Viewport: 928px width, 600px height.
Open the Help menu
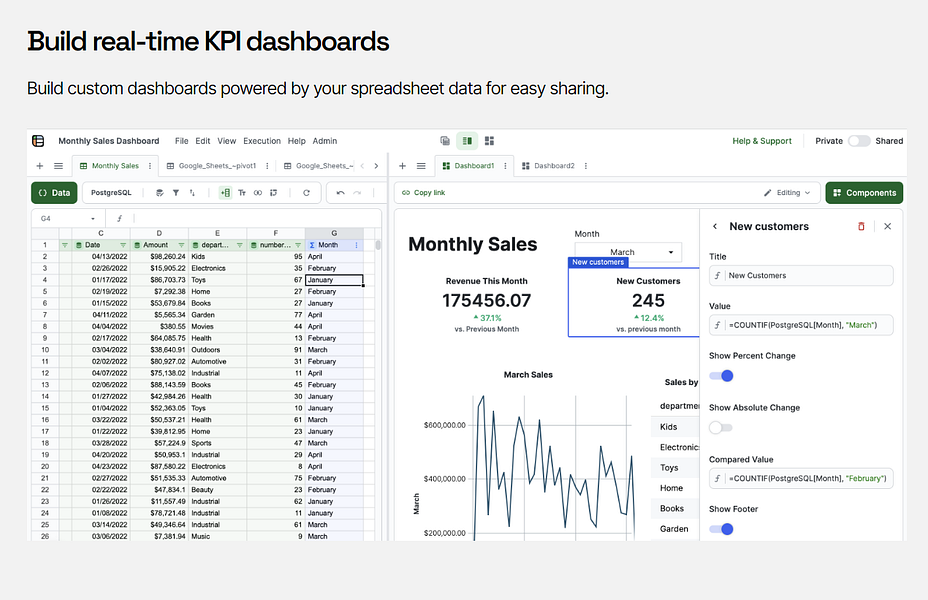[x=297, y=141]
